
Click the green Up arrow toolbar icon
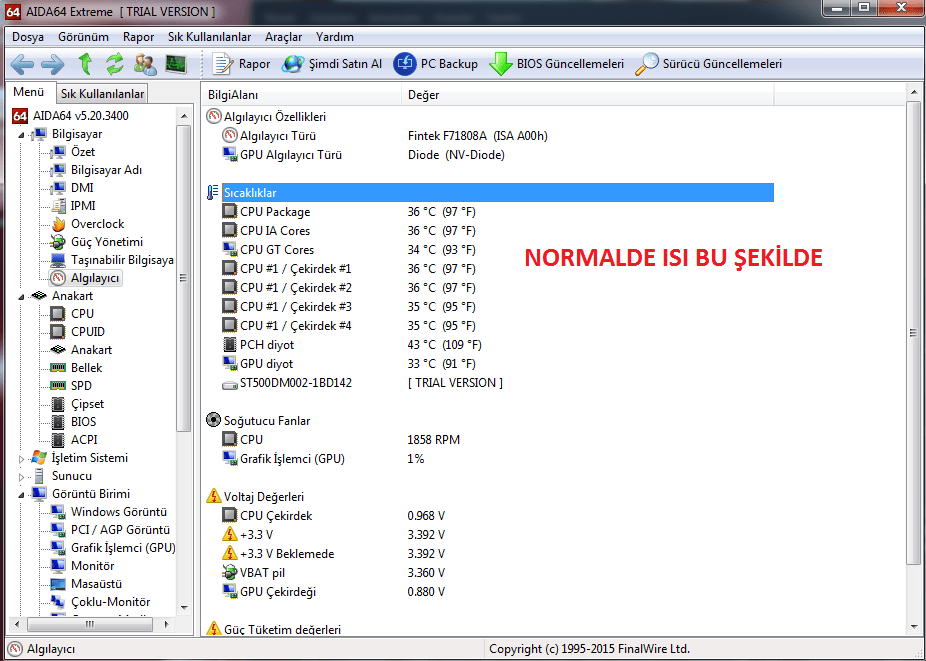[x=85, y=64]
